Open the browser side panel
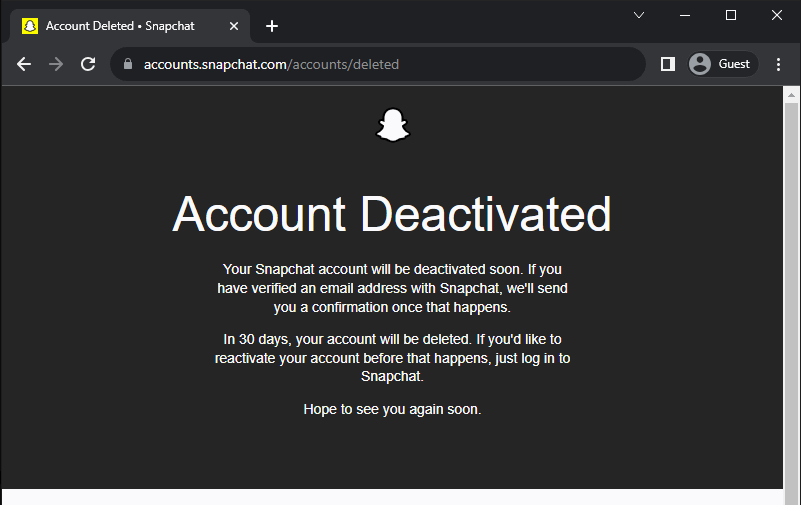This screenshot has width=801, height=505. pos(668,64)
